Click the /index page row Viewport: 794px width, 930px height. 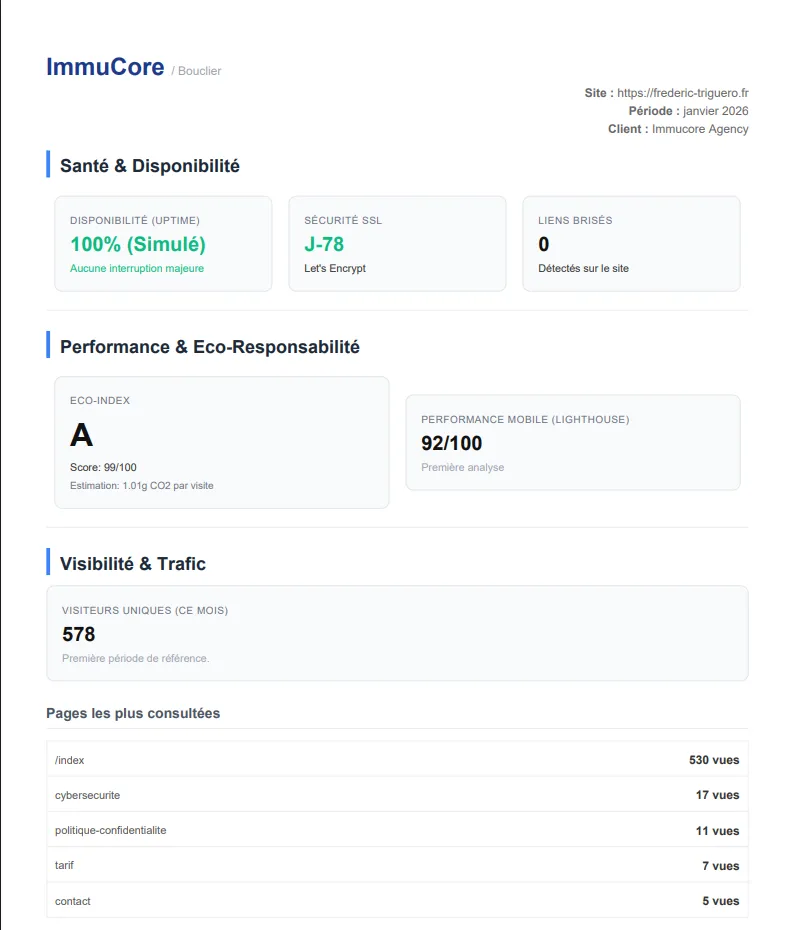397,760
